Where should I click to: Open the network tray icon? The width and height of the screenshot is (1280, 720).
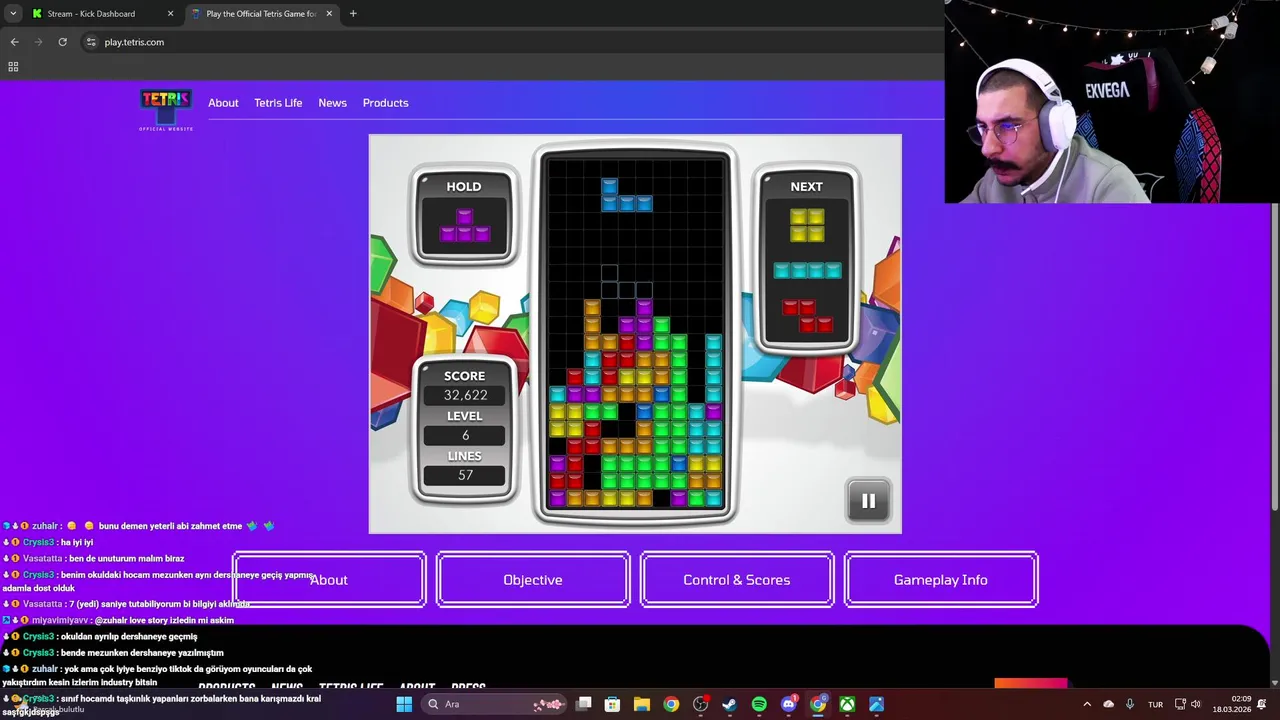coord(1180,704)
